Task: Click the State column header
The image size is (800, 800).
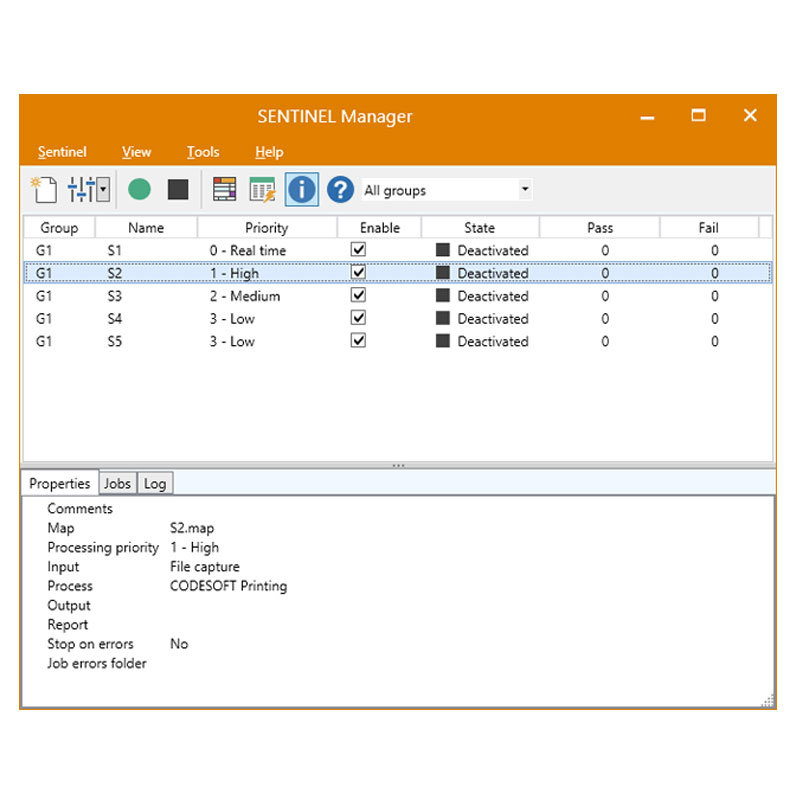Action: [x=479, y=227]
